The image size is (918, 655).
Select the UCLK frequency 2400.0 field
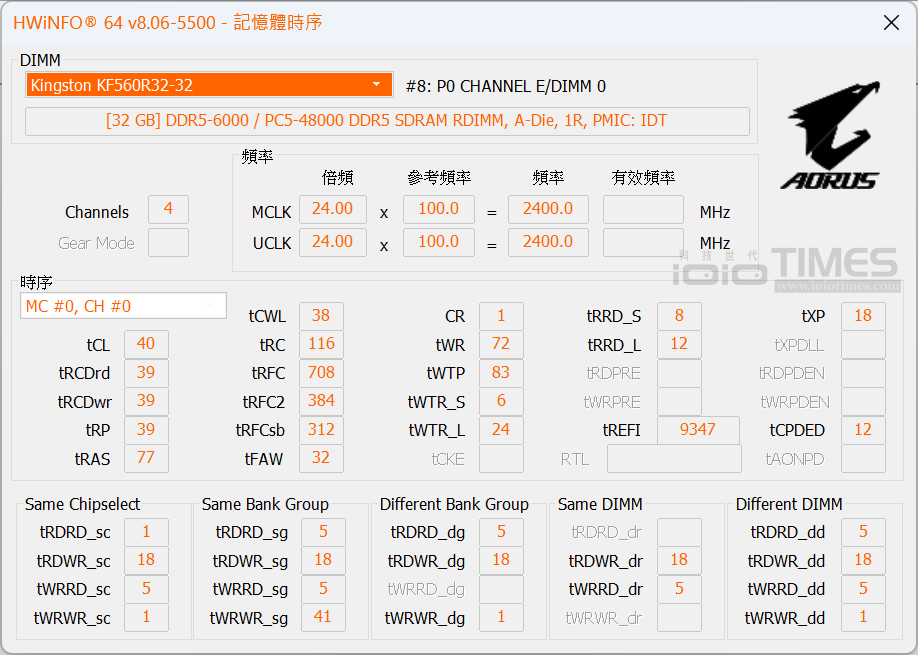(548, 242)
